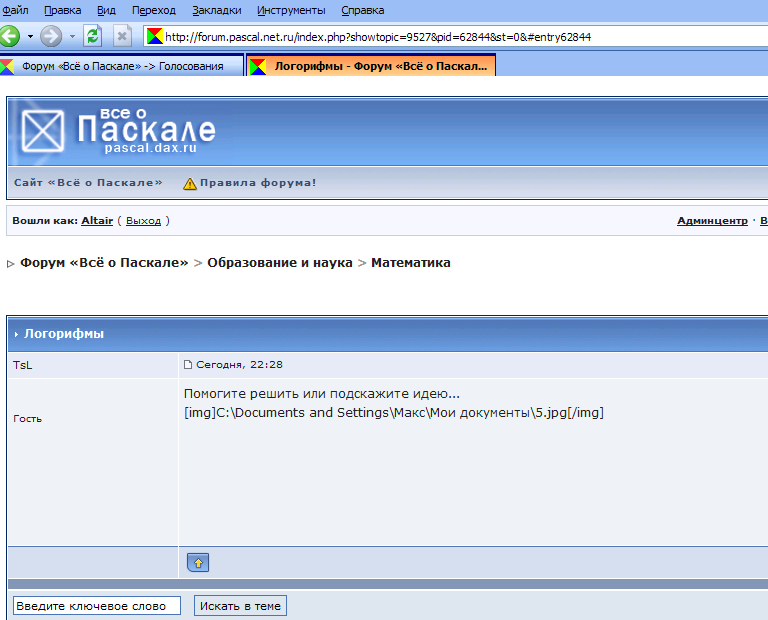Click the keyword search input field
768x620 pixels.
point(97,606)
